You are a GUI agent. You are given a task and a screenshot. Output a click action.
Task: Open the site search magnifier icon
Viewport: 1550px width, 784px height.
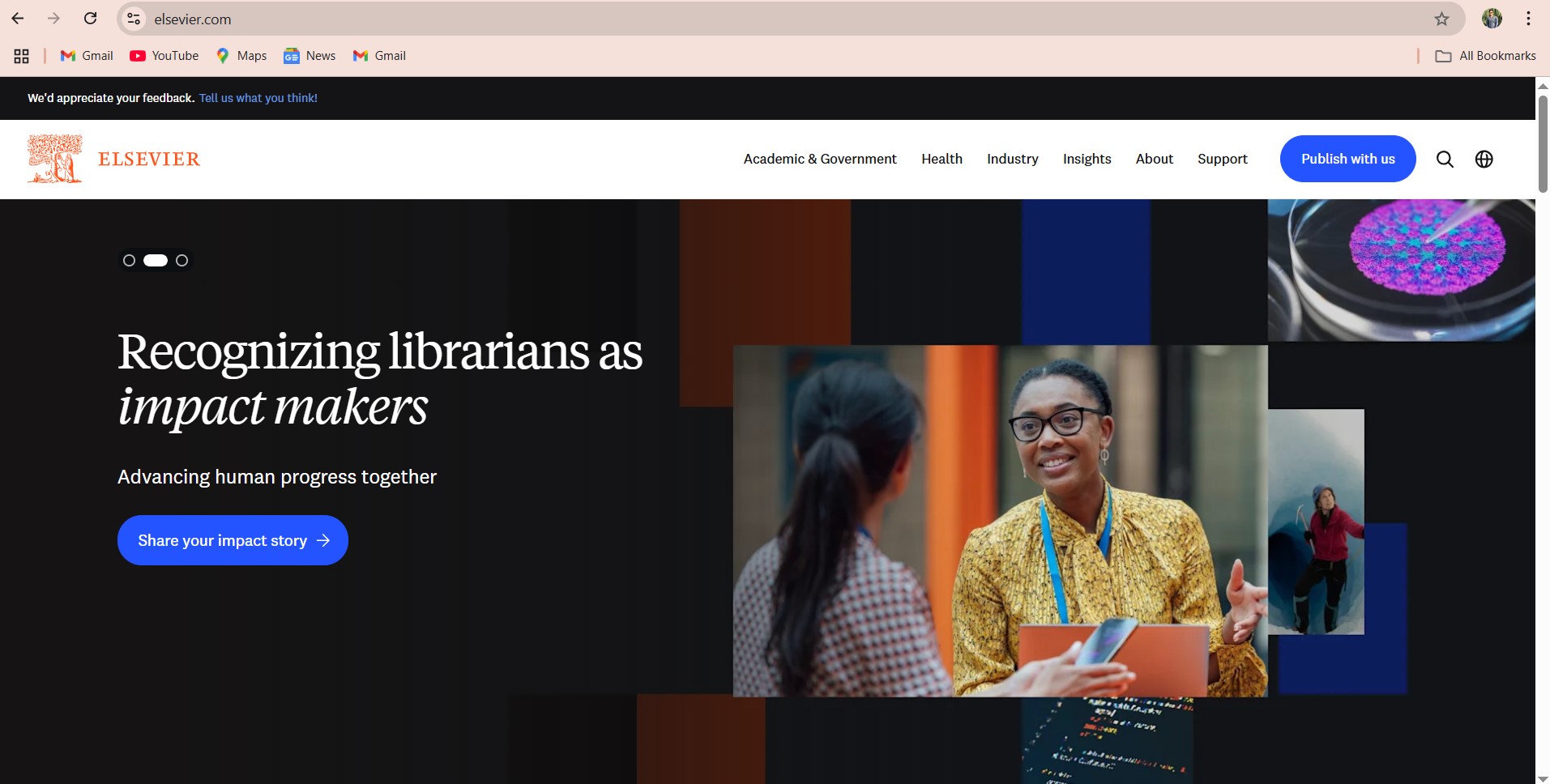tap(1445, 159)
